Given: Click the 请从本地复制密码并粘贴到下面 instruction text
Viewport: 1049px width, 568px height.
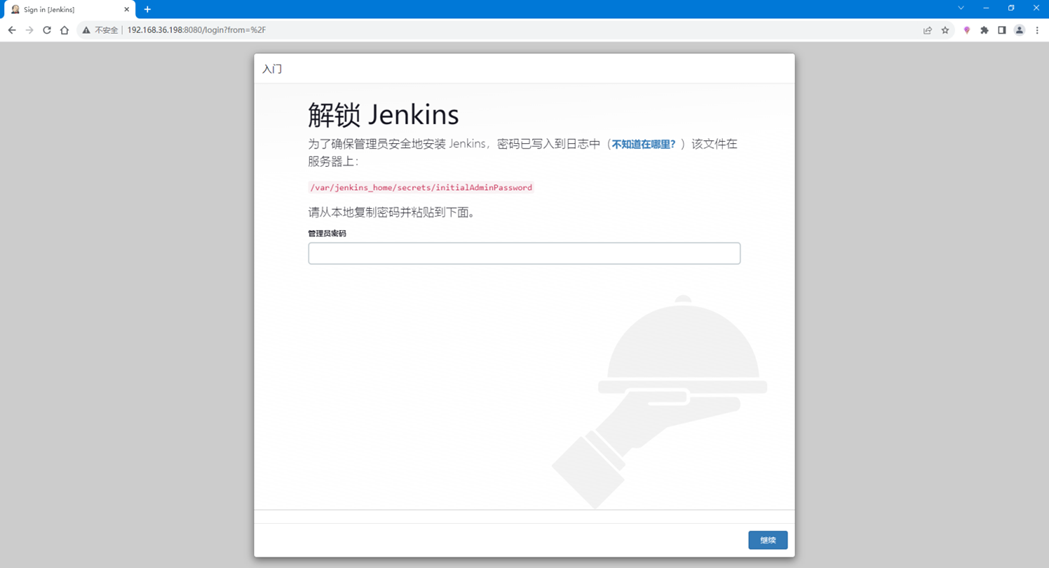Looking at the screenshot, I should click(391, 213).
